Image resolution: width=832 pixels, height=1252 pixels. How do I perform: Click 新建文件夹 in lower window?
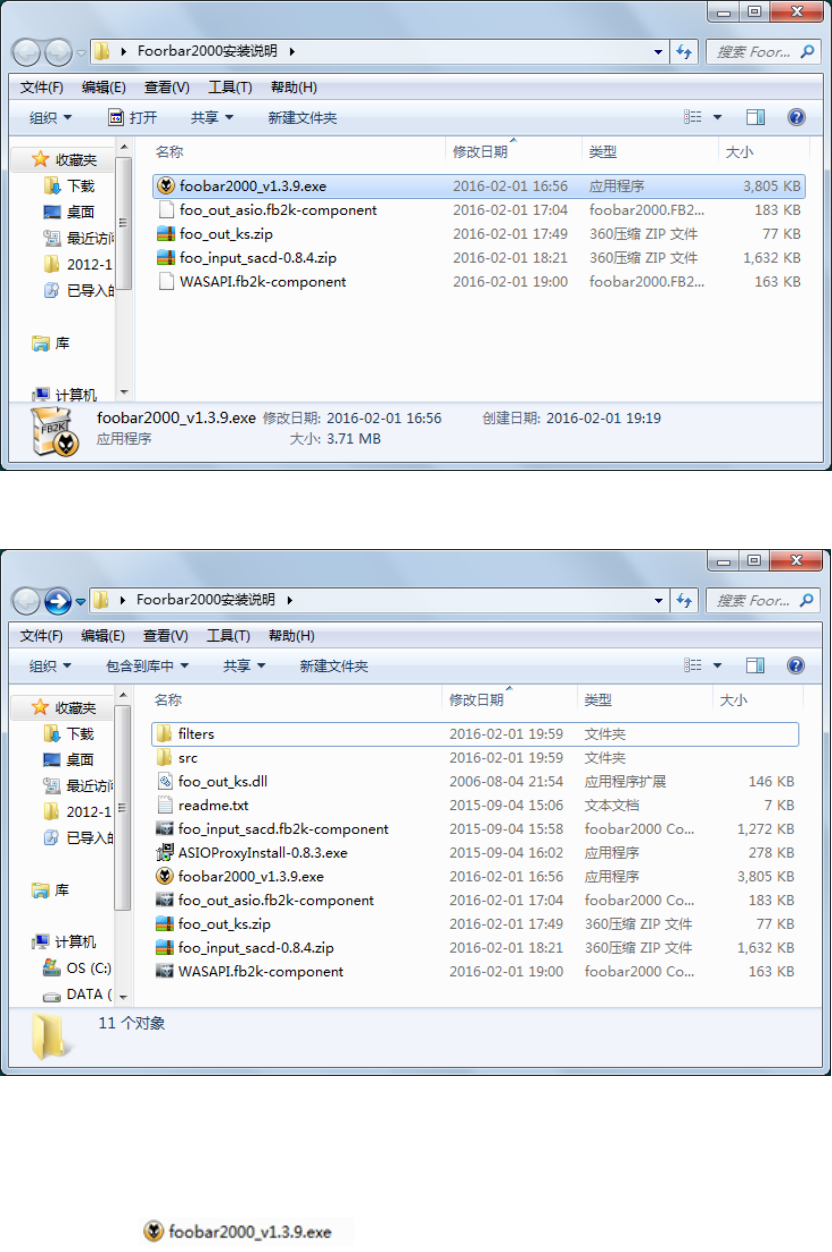(334, 665)
